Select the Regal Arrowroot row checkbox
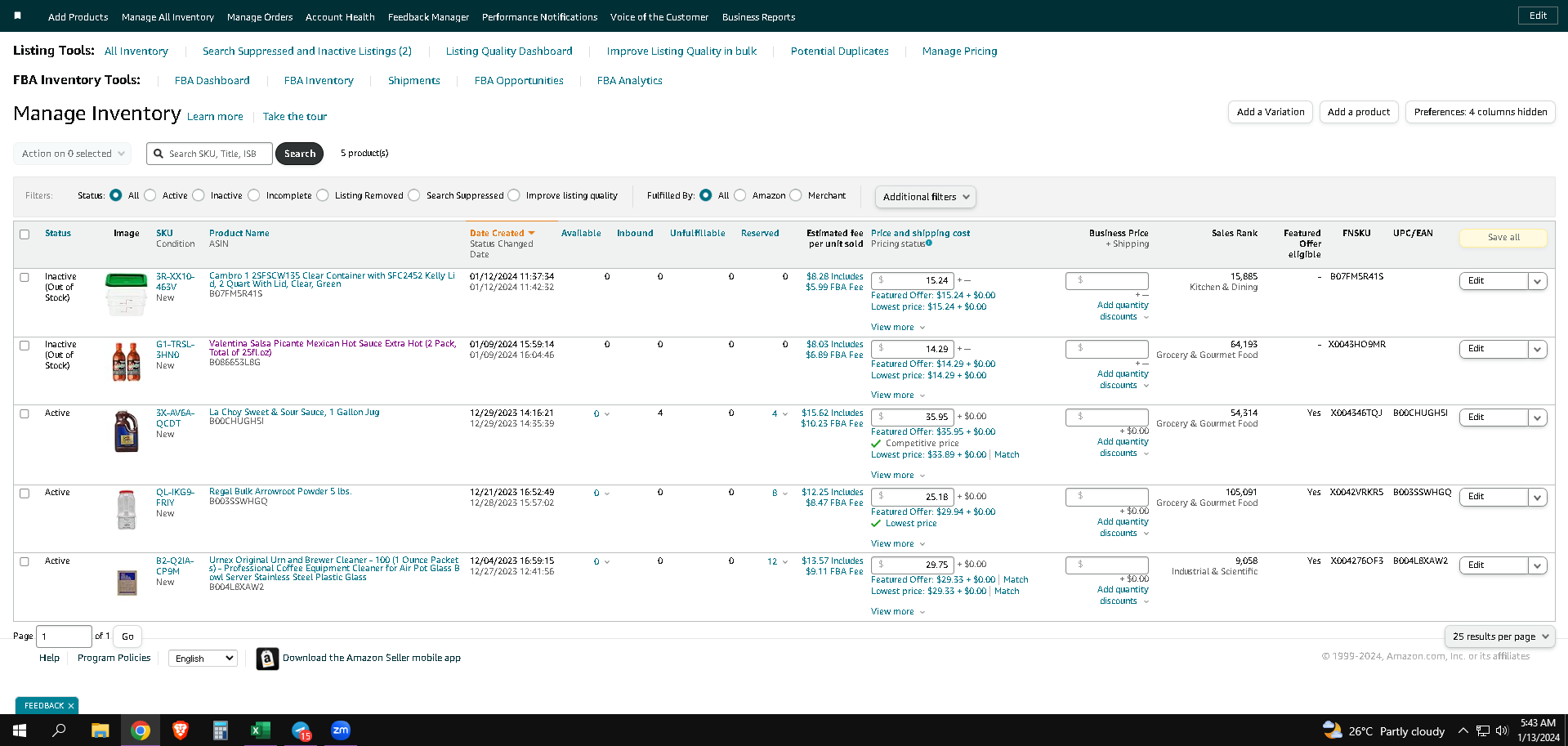 pos(25,494)
